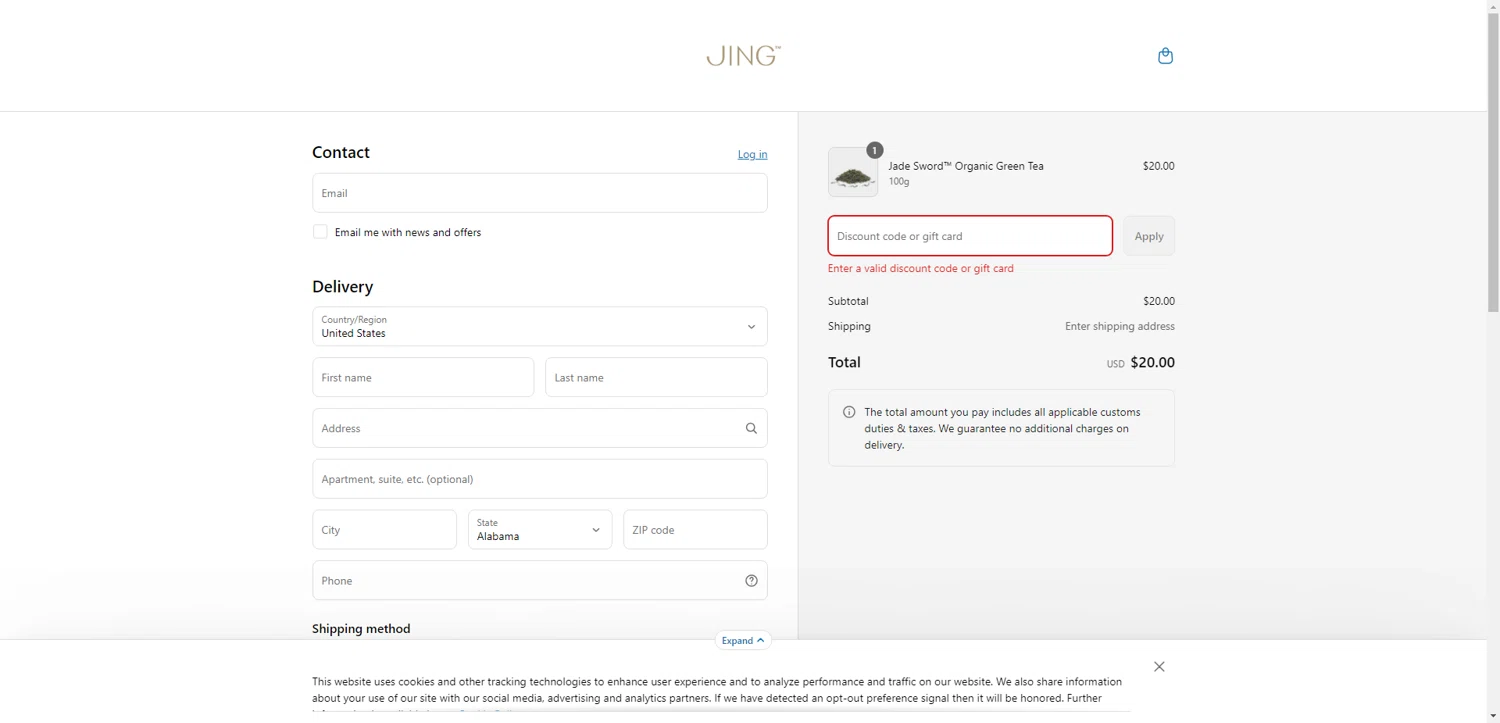Focus the Email input field

pyautogui.click(x=540, y=193)
